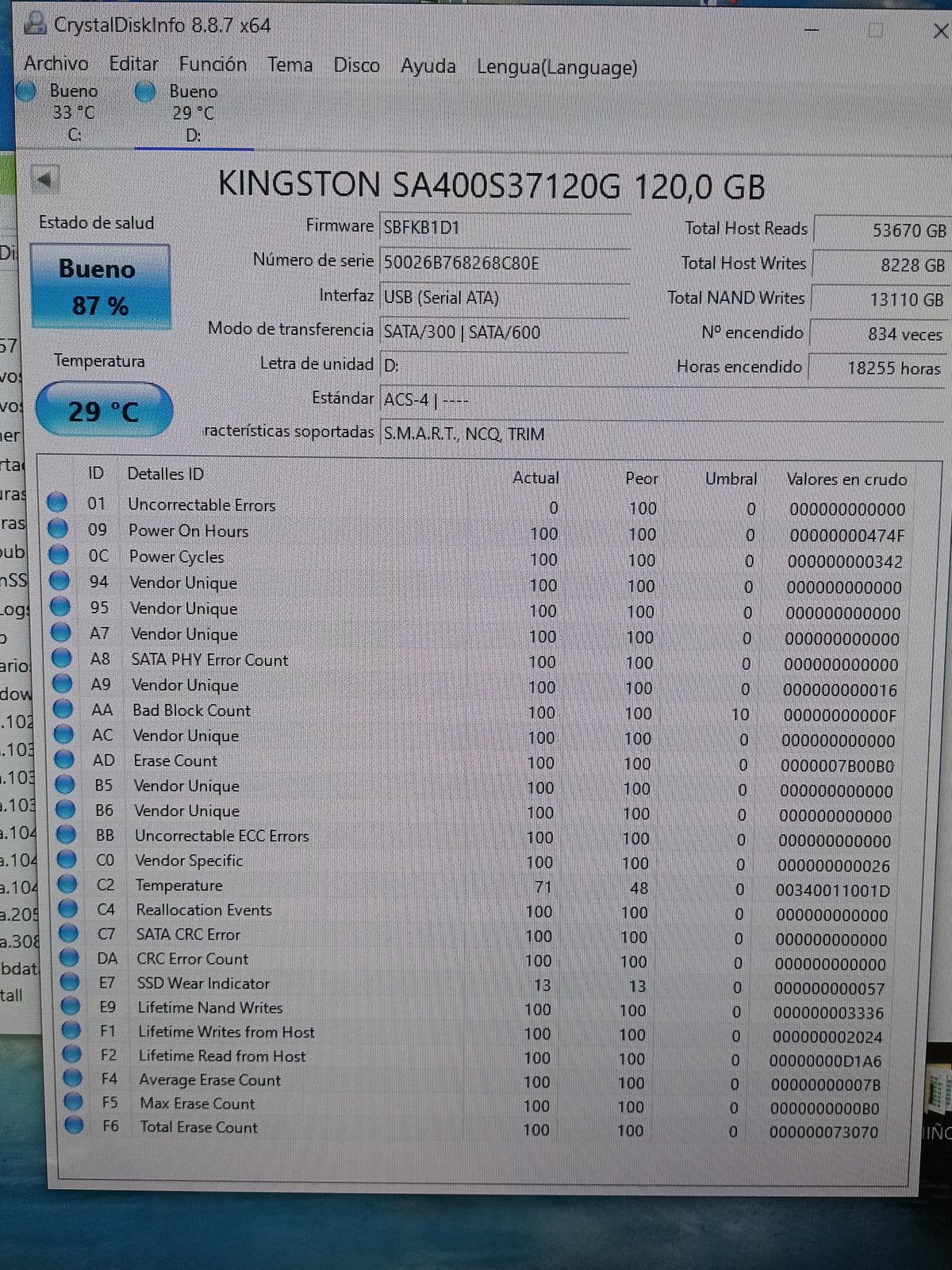
Task: Click the Valores en crudo column header
Action: pyautogui.click(x=846, y=479)
